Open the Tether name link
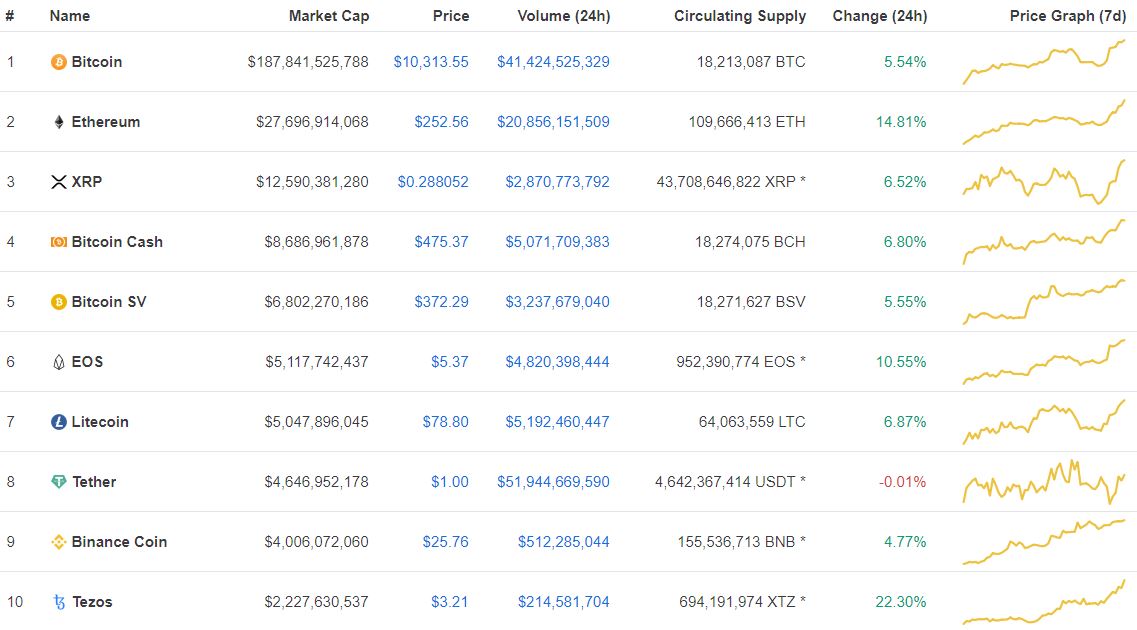This screenshot has height=630, width=1137. click(x=94, y=482)
